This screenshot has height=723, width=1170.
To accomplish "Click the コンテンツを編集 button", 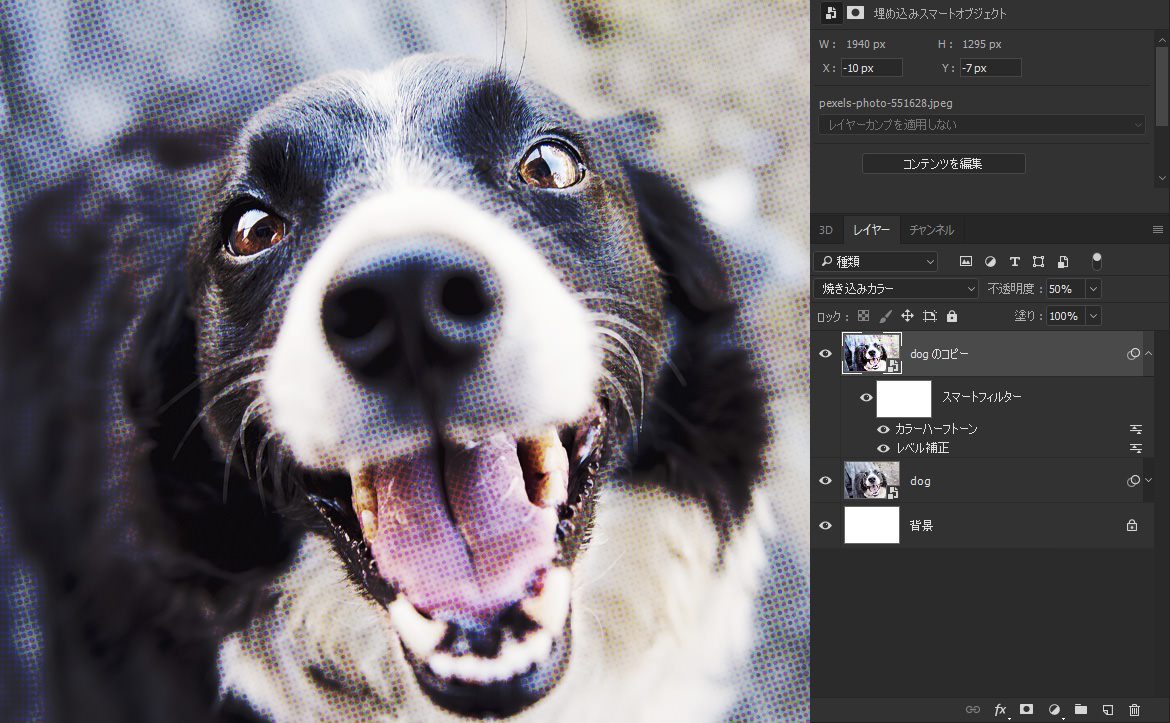I will [x=943, y=163].
